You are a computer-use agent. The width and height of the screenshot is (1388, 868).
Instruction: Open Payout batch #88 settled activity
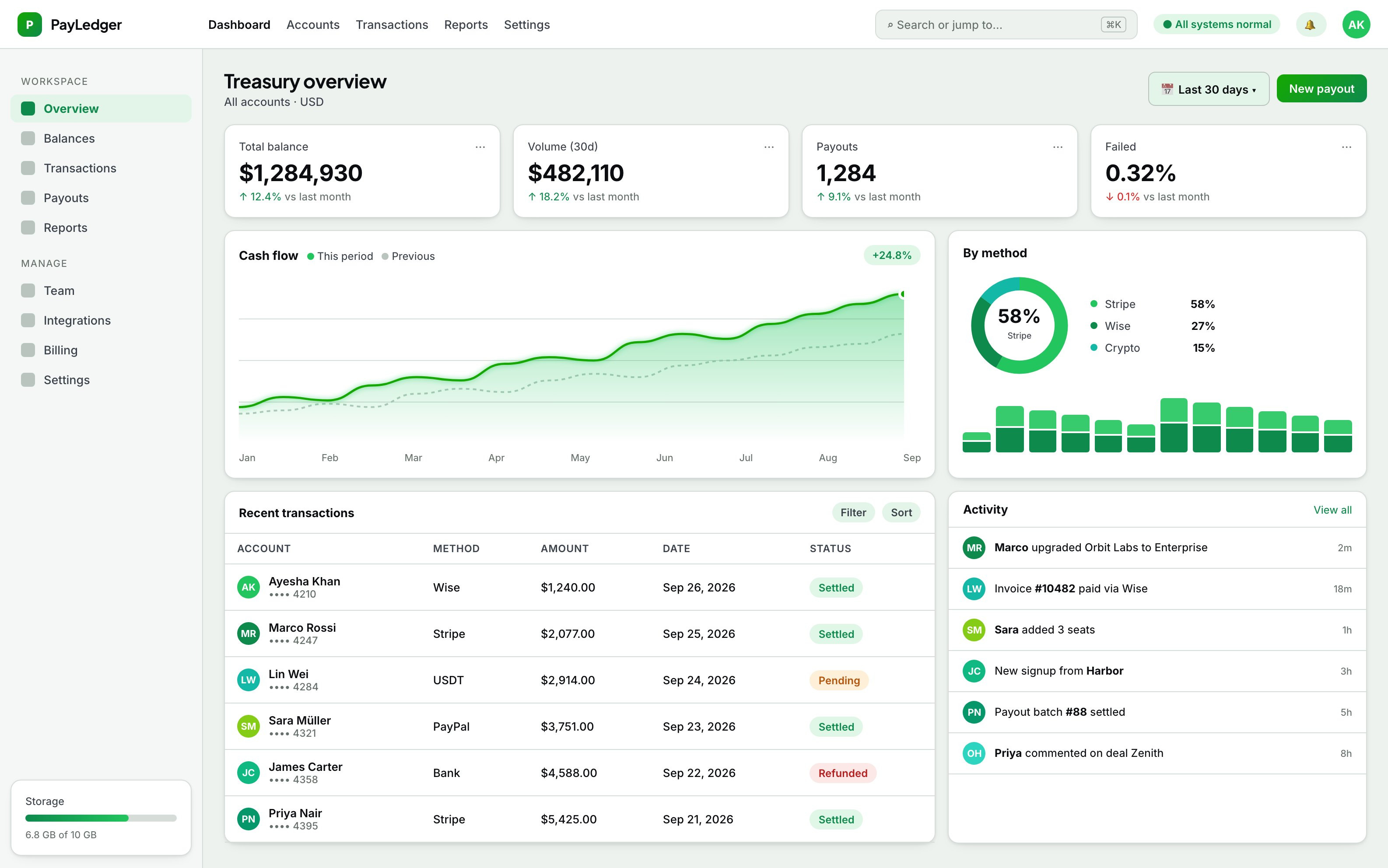click(x=1157, y=712)
